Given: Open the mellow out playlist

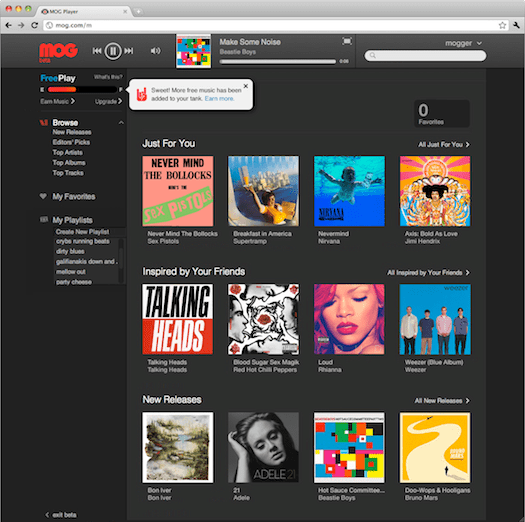Looking at the screenshot, I should click(71, 272).
